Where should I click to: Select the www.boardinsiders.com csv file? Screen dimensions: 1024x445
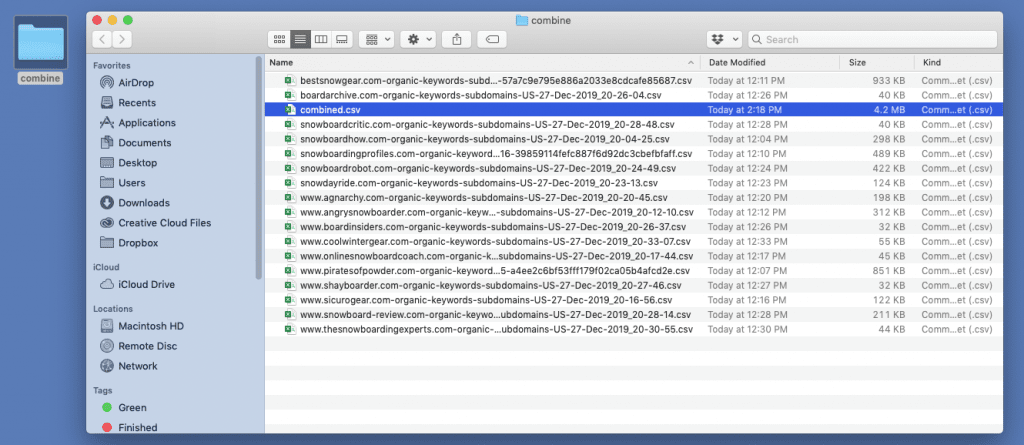[x=633, y=227]
